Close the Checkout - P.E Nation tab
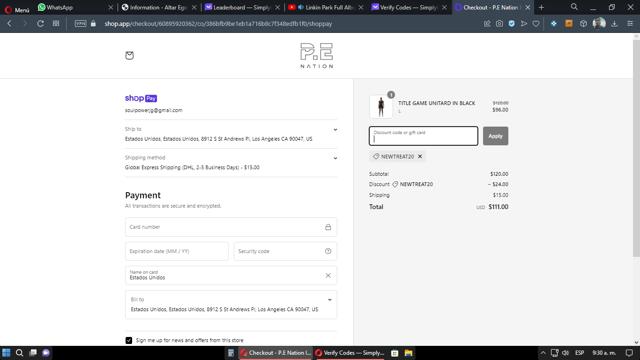 [528, 7]
